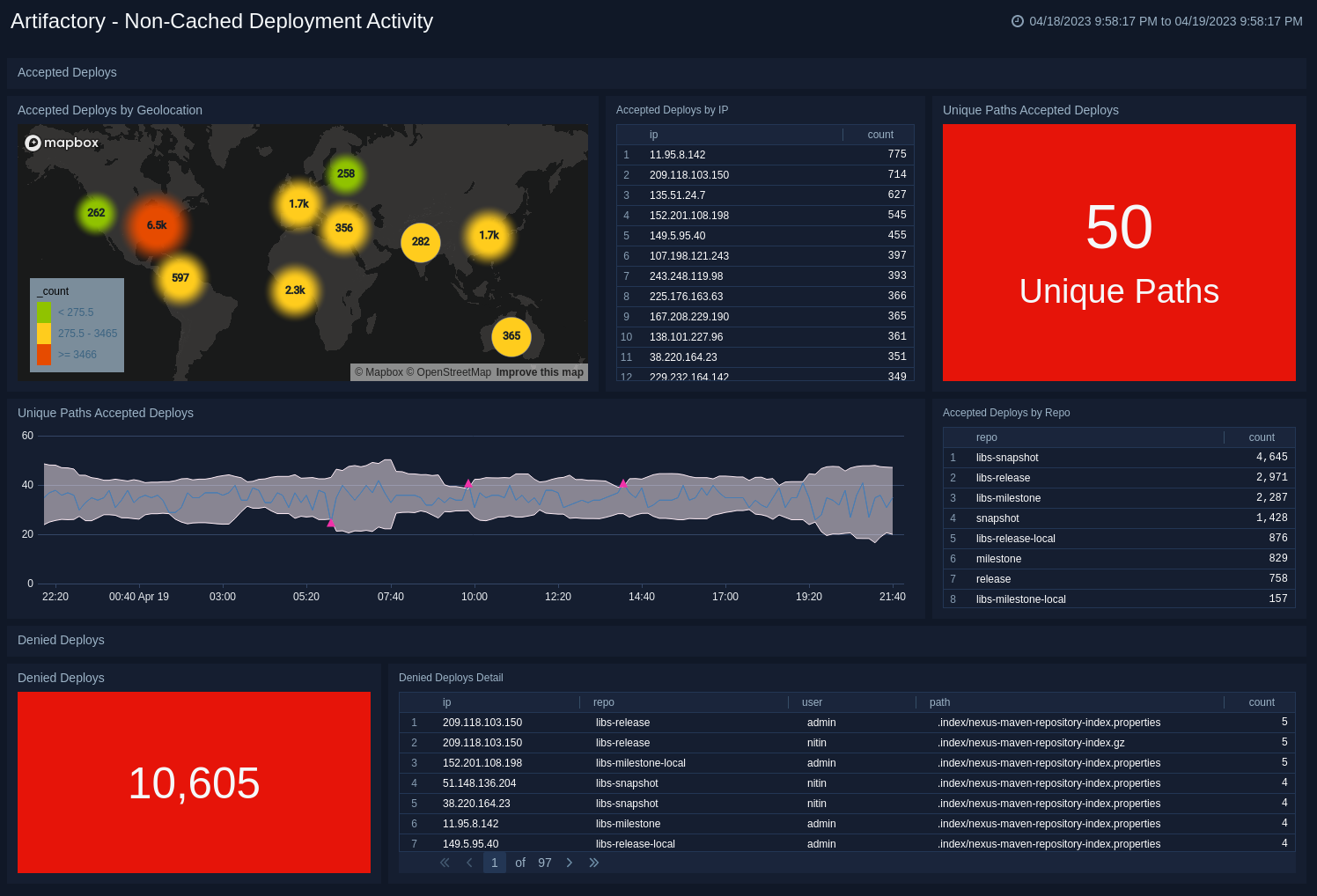The image size is (1317, 896).
Task: Go to the previous page of results
Action: (469, 863)
